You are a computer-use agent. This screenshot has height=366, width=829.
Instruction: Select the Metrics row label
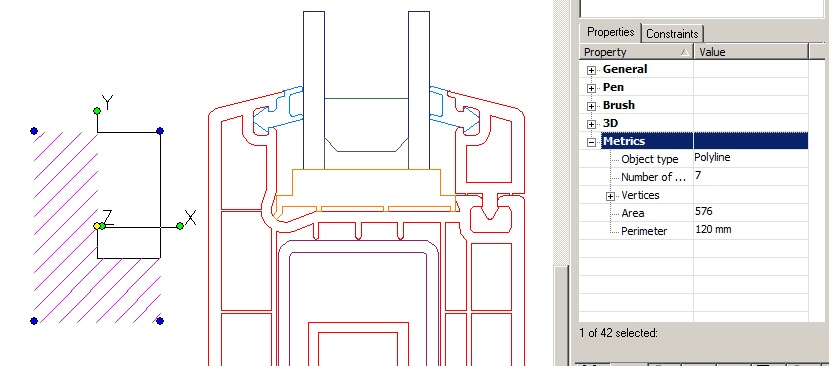(624, 141)
